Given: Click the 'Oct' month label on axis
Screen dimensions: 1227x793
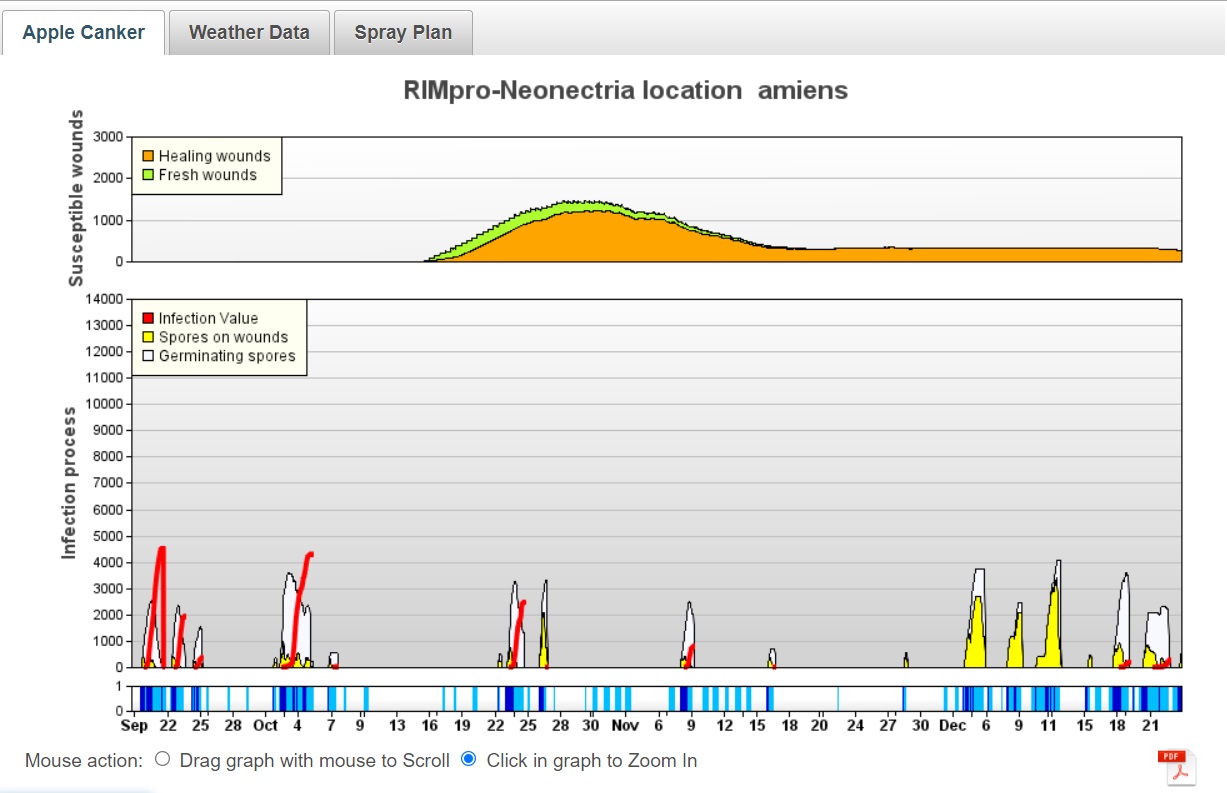Looking at the screenshot, I should coord(265,725).
